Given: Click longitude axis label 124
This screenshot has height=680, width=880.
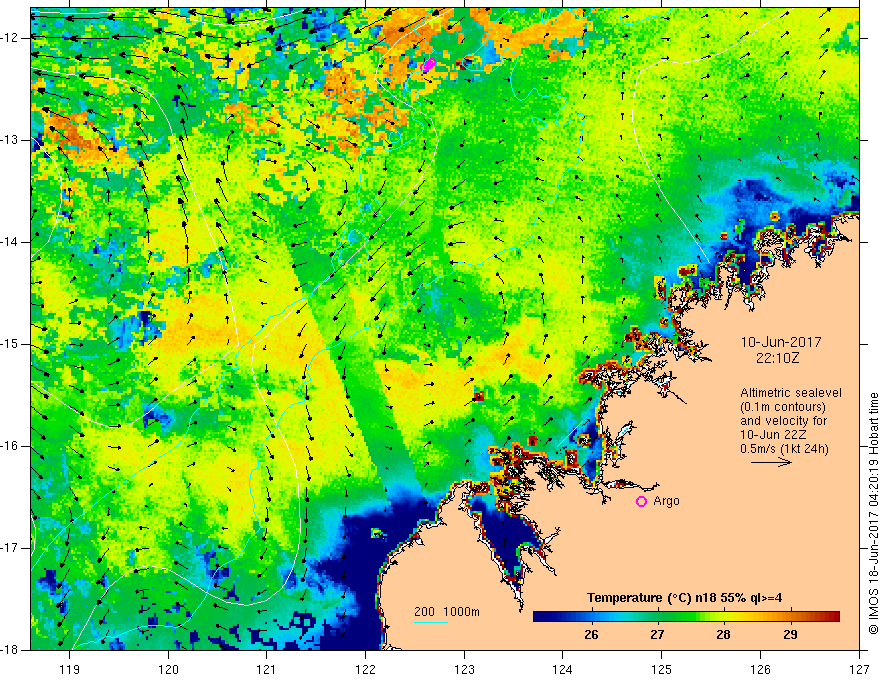Looking at the screenshot, I should 563,669.
